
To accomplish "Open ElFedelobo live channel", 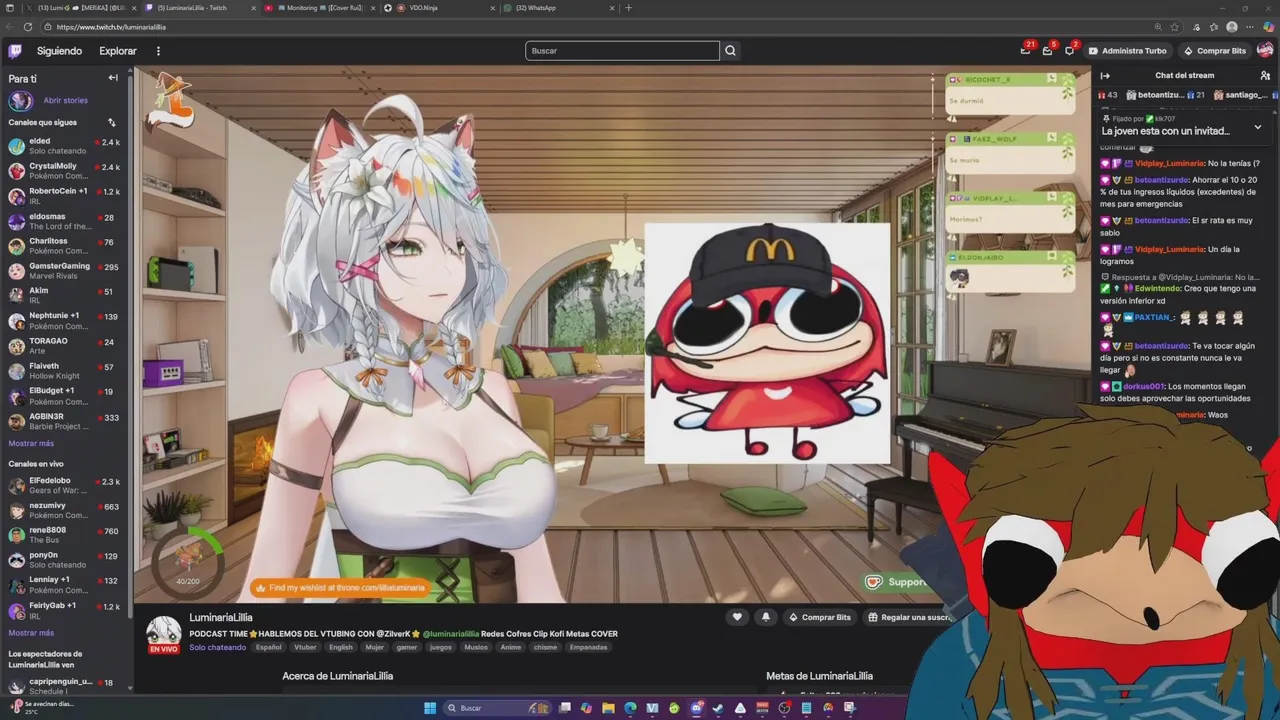I will (x=64, y=485).
